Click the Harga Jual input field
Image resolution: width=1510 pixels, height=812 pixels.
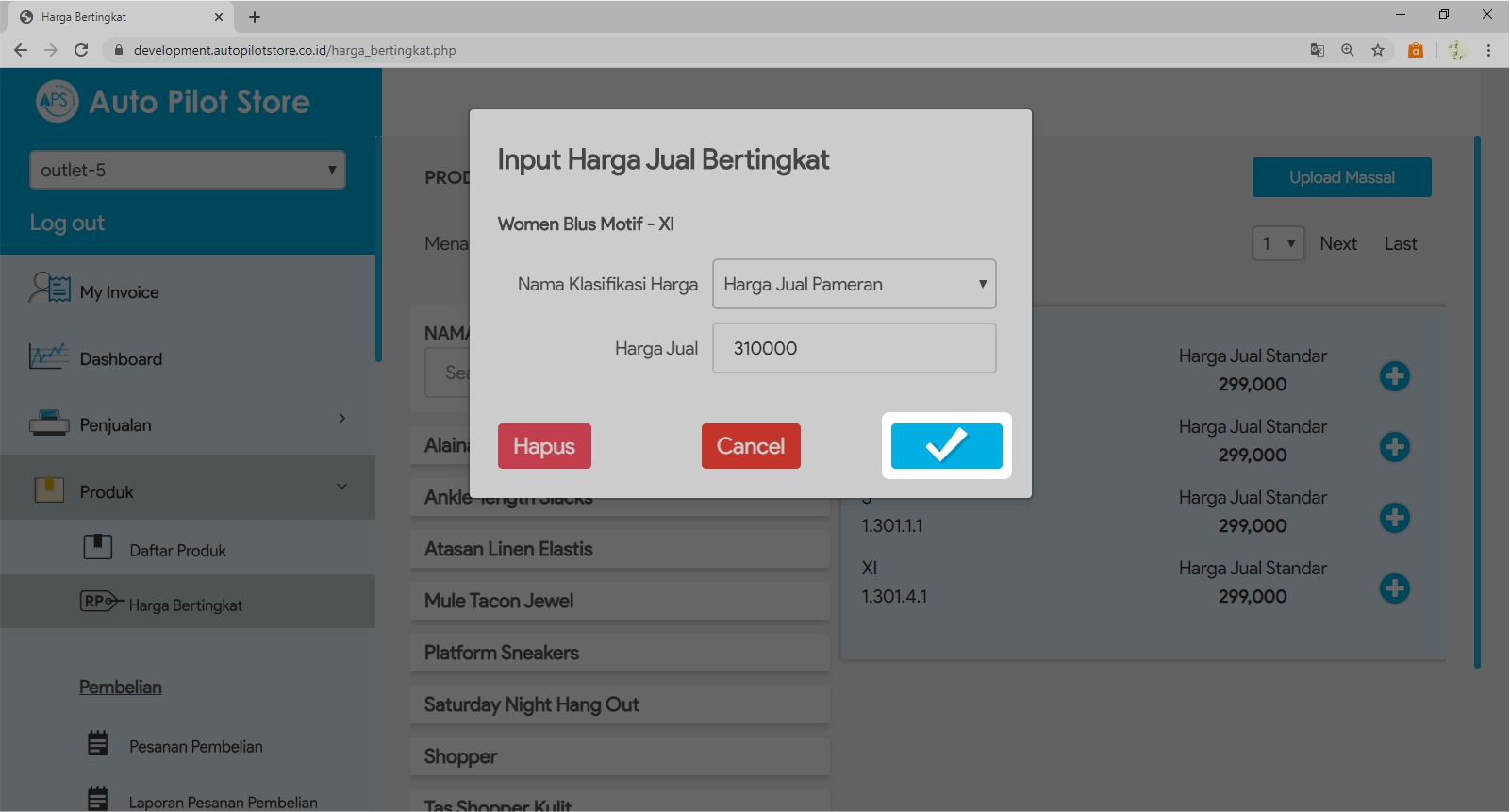pyautogui.click(x=854, y=348)
